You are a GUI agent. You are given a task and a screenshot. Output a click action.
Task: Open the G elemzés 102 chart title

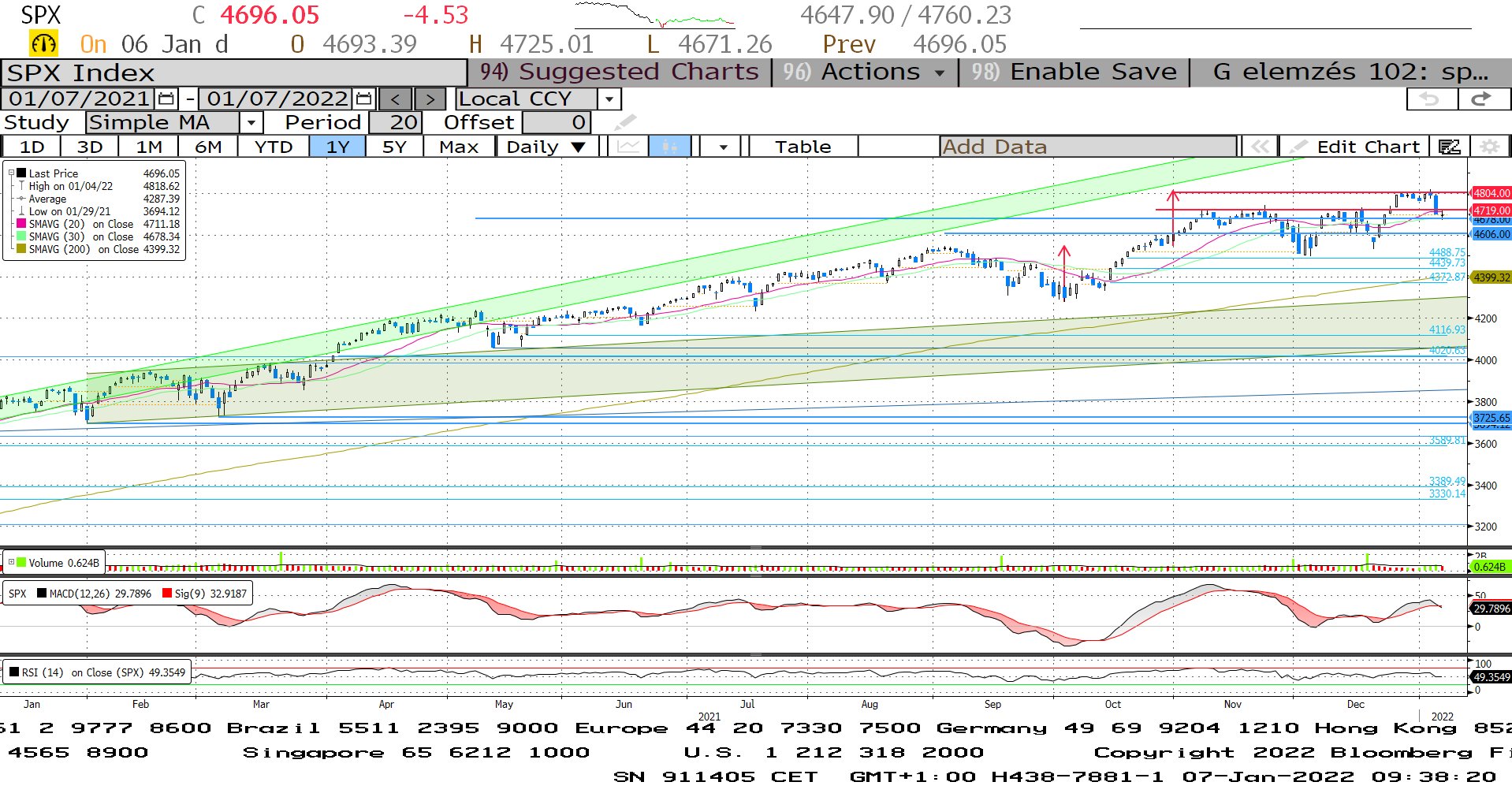[1350, 72]
